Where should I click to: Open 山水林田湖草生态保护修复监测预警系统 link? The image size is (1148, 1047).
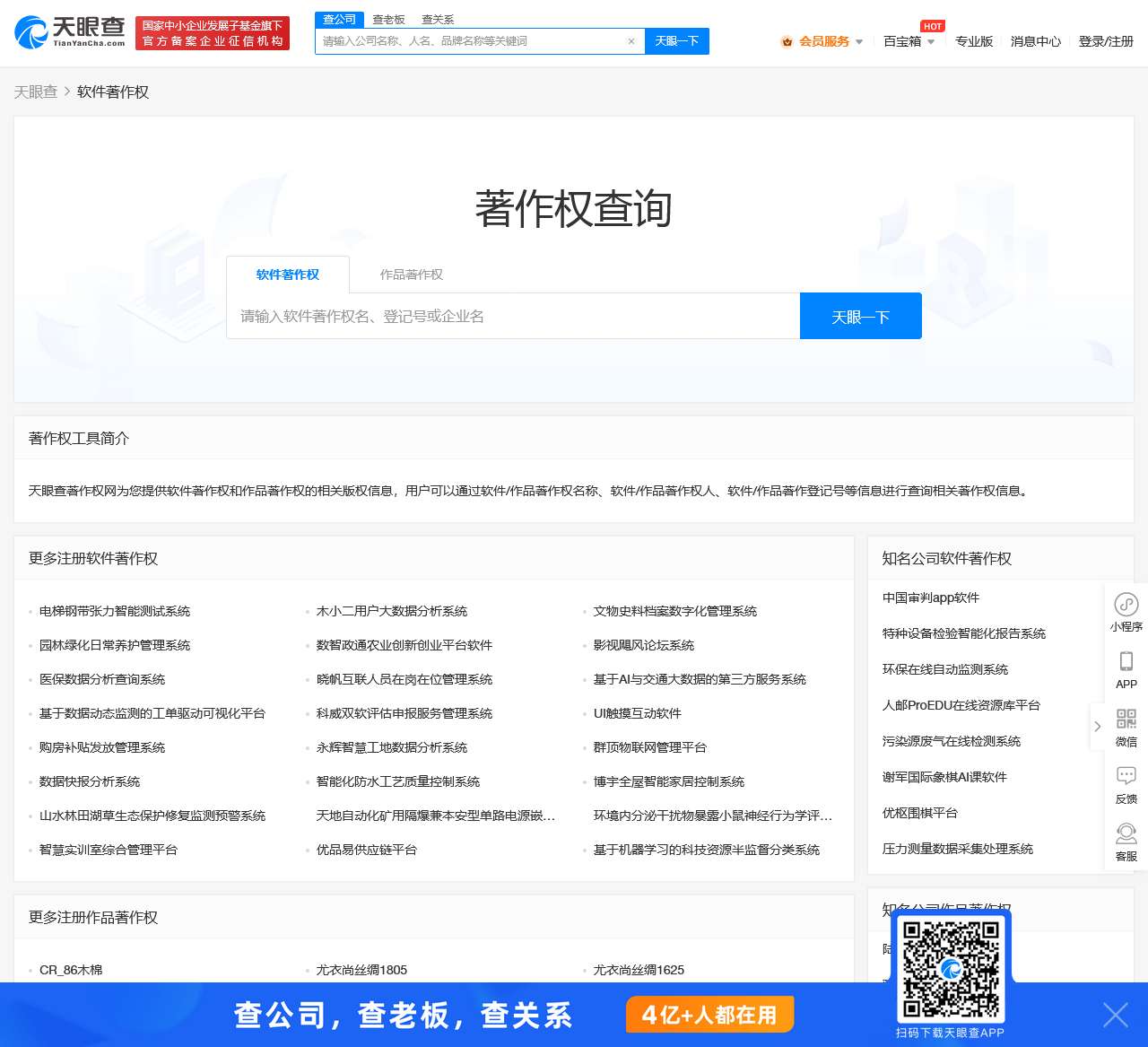pos(152,816)
